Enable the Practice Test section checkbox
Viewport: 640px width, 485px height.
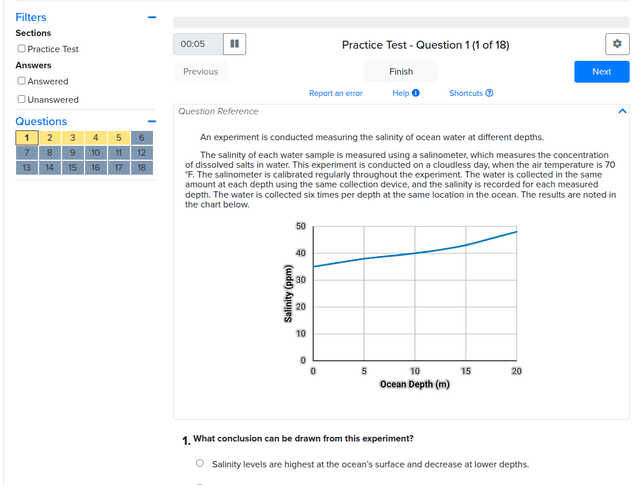coord(22,49)
